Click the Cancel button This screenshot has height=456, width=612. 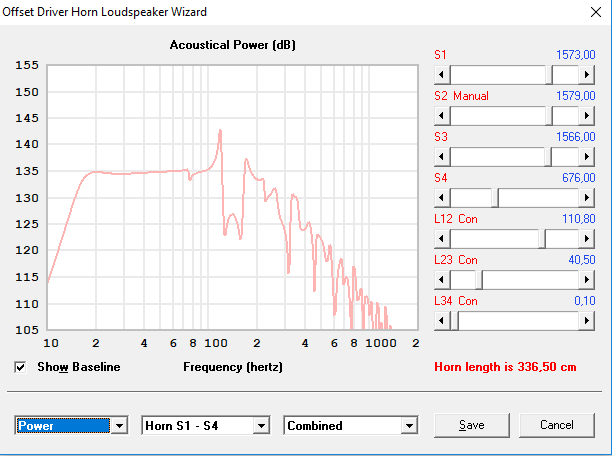click(x=557, y=425)
